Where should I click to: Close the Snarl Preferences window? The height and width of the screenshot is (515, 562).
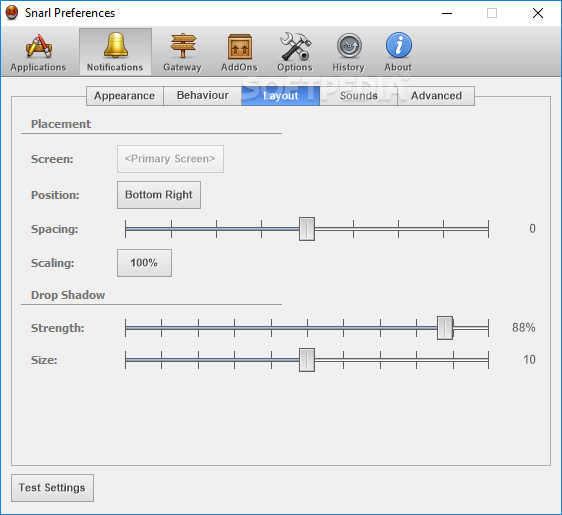538,13
